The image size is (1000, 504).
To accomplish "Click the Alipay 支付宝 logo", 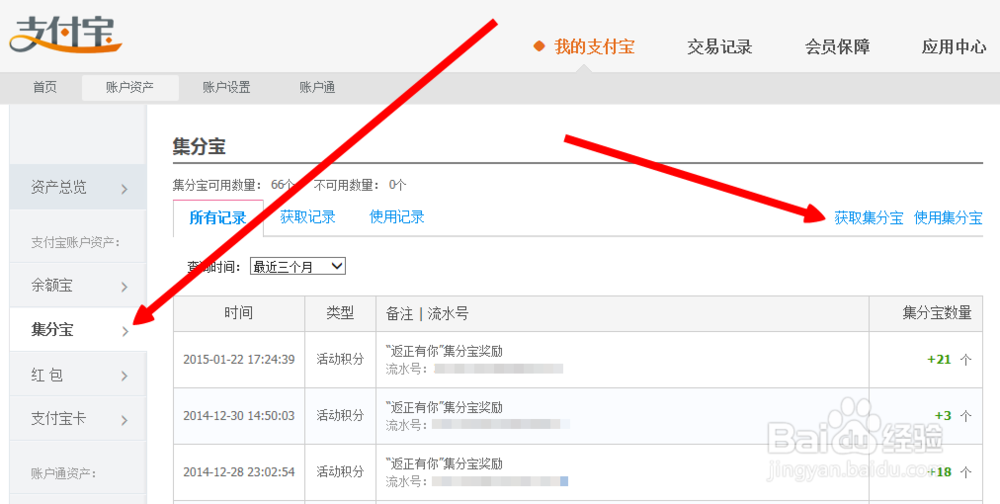I will 65,34.
